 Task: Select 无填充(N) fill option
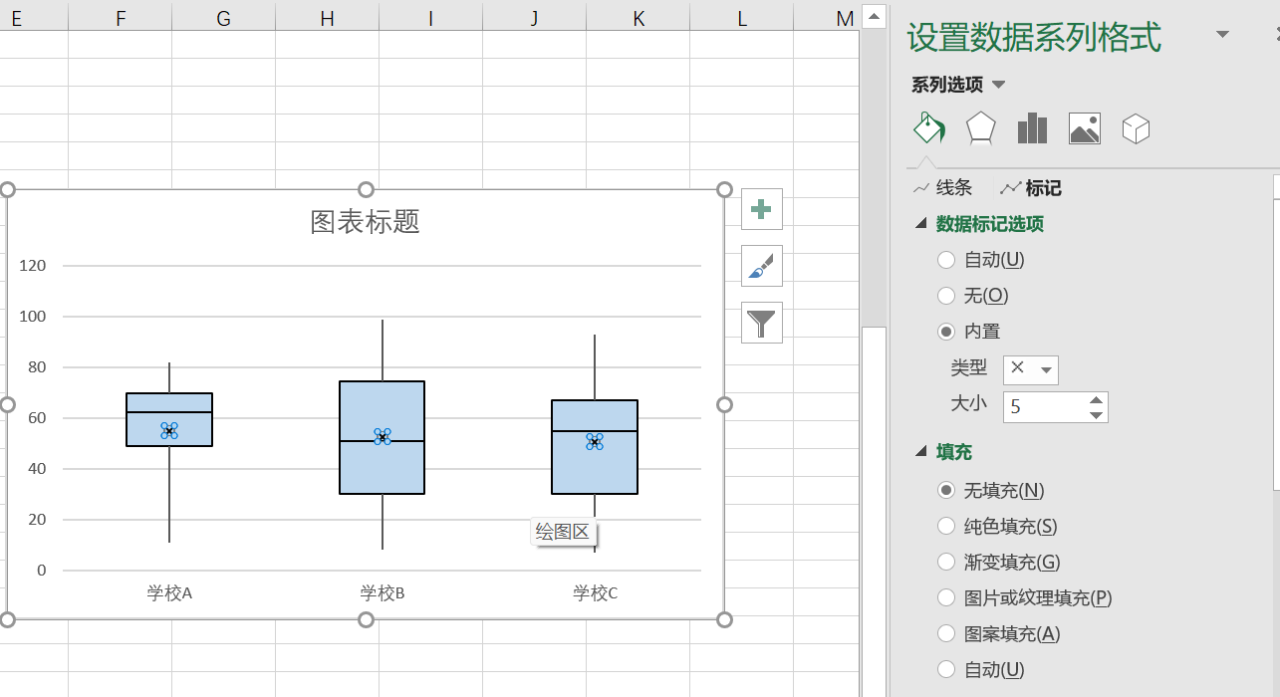pyautogui.click(x=991, y=491)
